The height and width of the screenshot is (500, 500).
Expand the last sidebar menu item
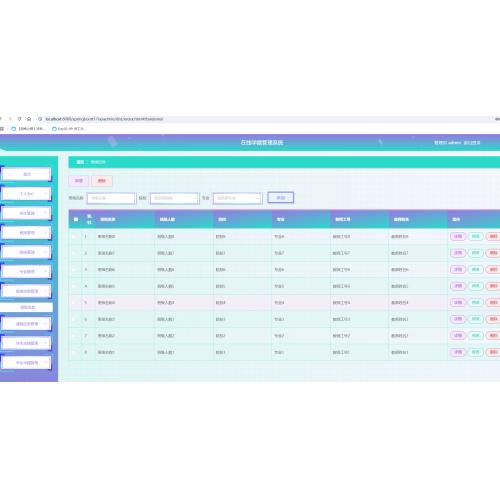click(27, 362)
